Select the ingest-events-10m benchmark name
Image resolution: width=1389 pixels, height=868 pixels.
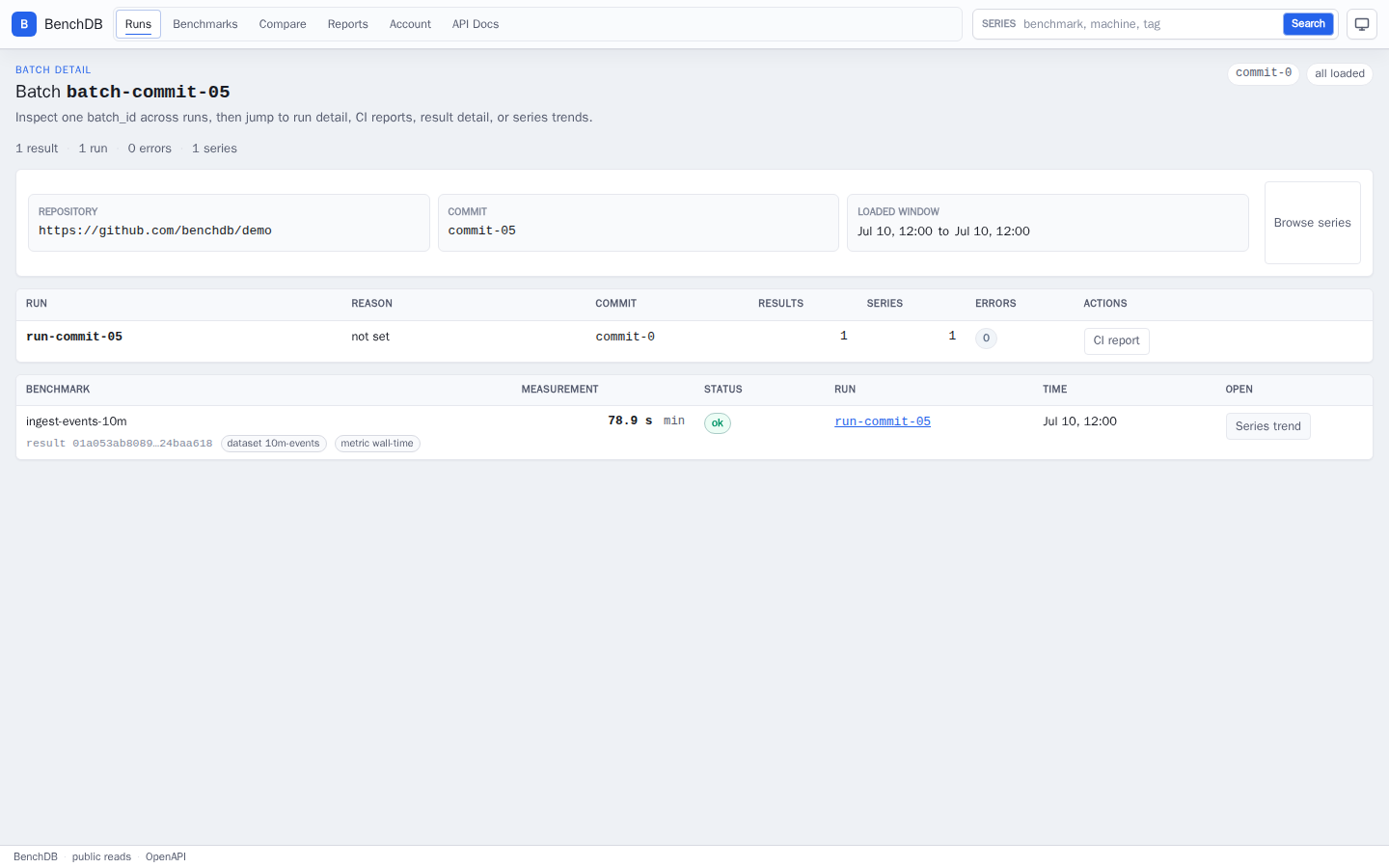76,421
